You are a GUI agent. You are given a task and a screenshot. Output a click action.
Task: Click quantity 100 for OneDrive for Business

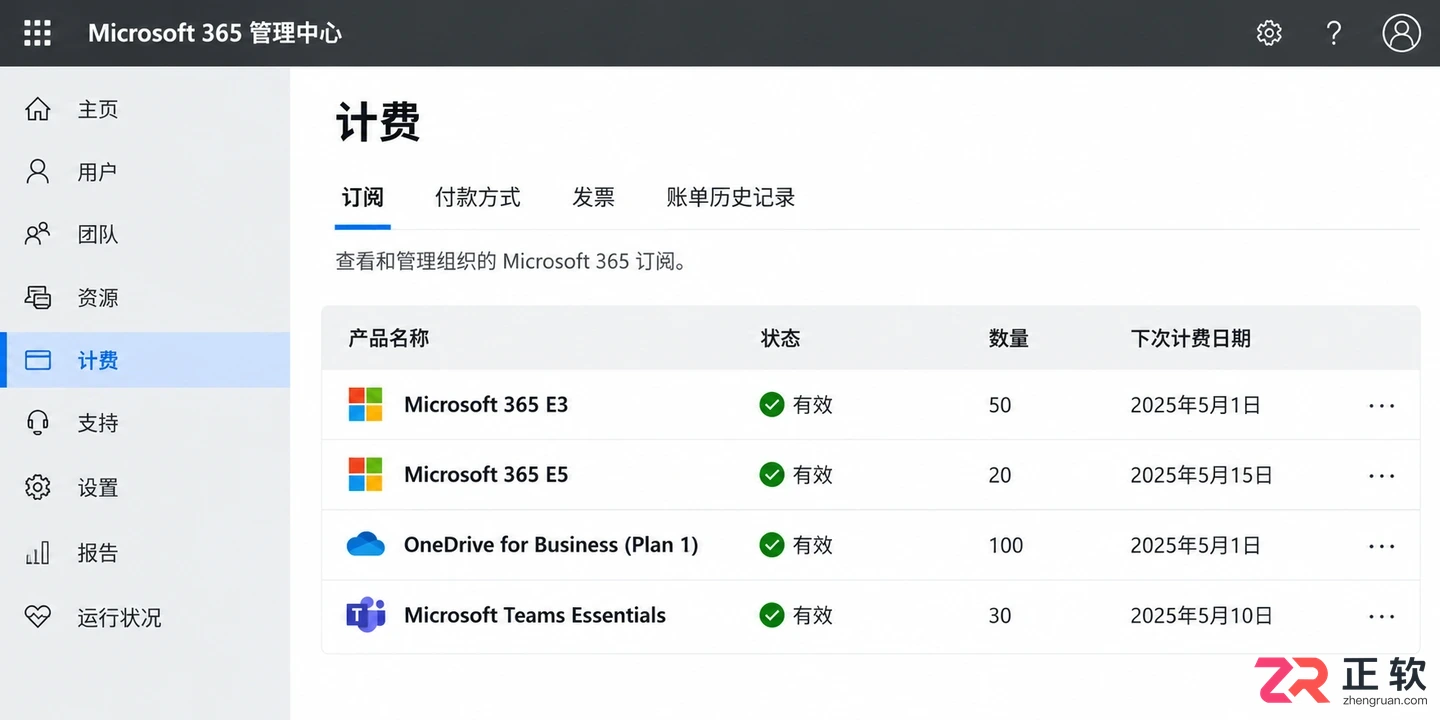click(x=1006, y=545)
